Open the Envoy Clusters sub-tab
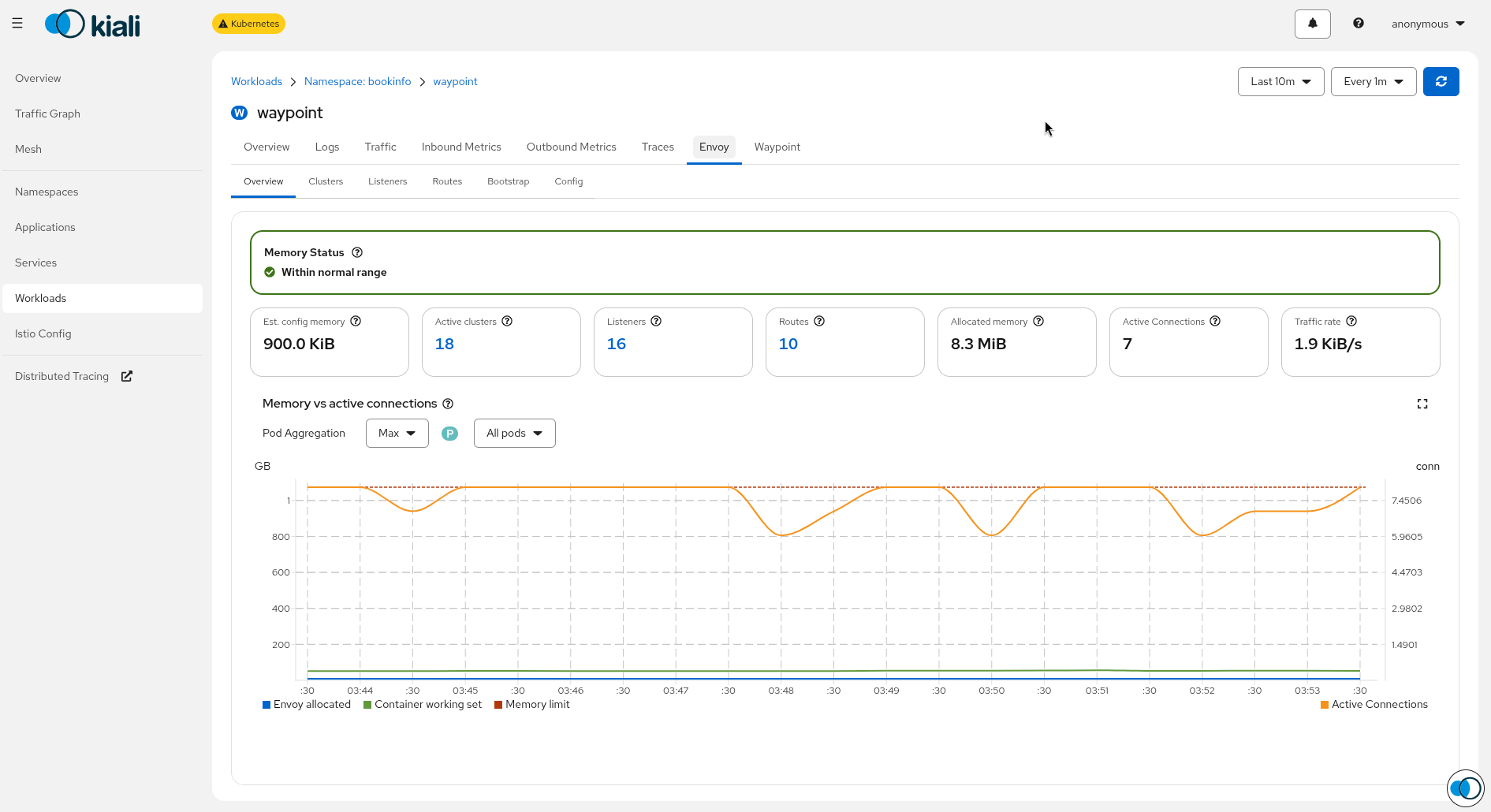 coord(326,181)
